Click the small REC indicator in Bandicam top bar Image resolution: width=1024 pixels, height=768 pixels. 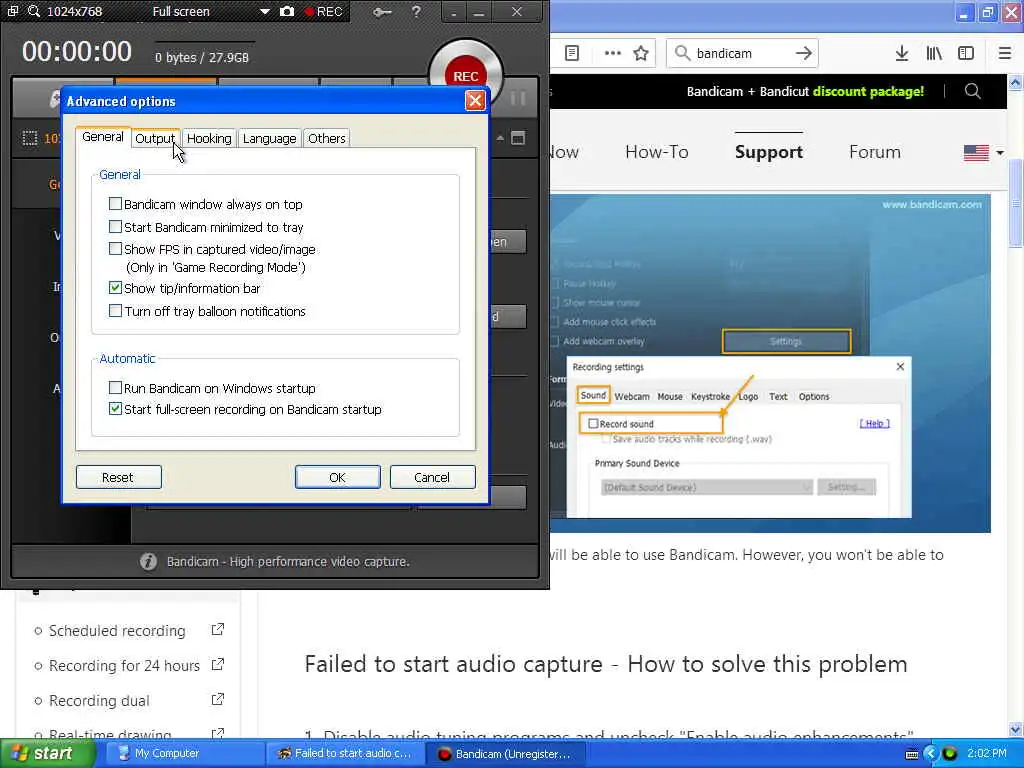point(324,12)
